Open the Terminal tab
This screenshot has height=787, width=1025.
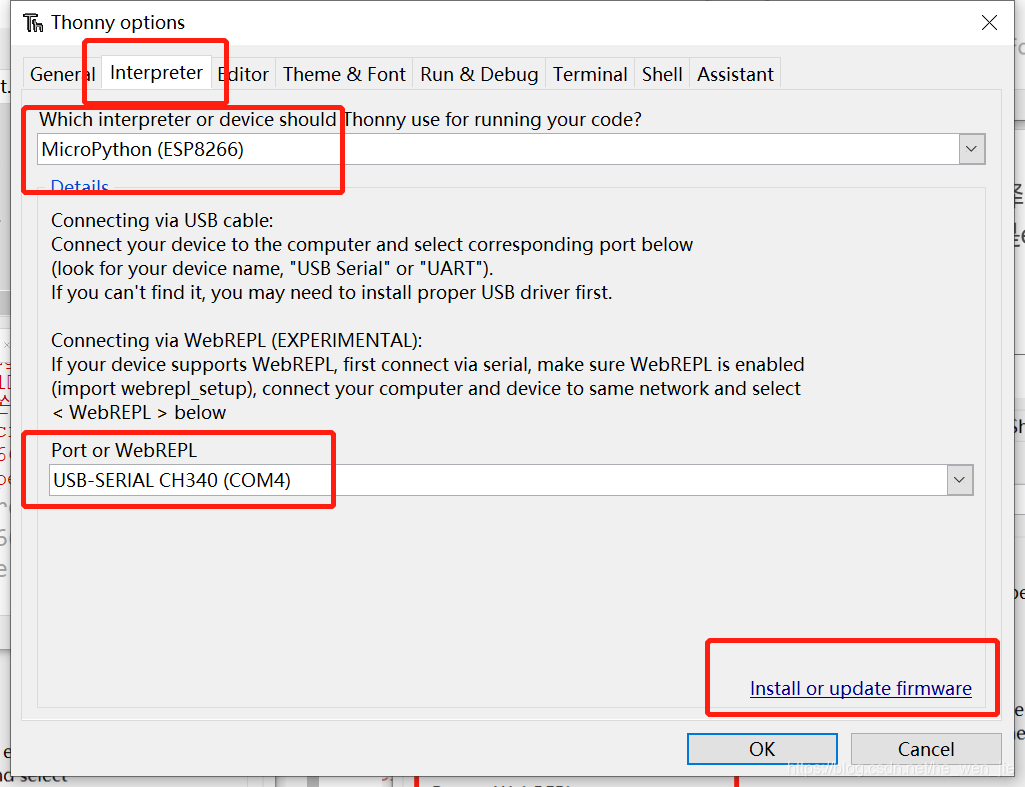[590, 74]
